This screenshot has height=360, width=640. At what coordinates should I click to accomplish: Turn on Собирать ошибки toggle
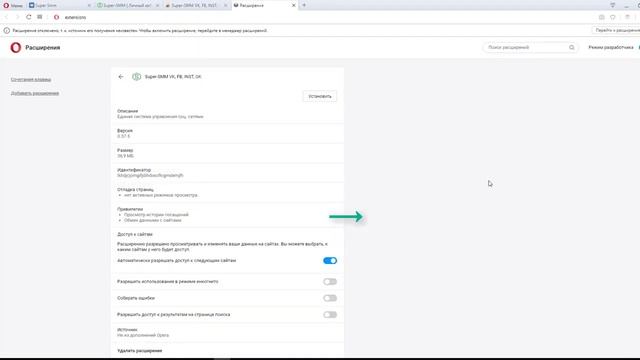coord(330,298)
